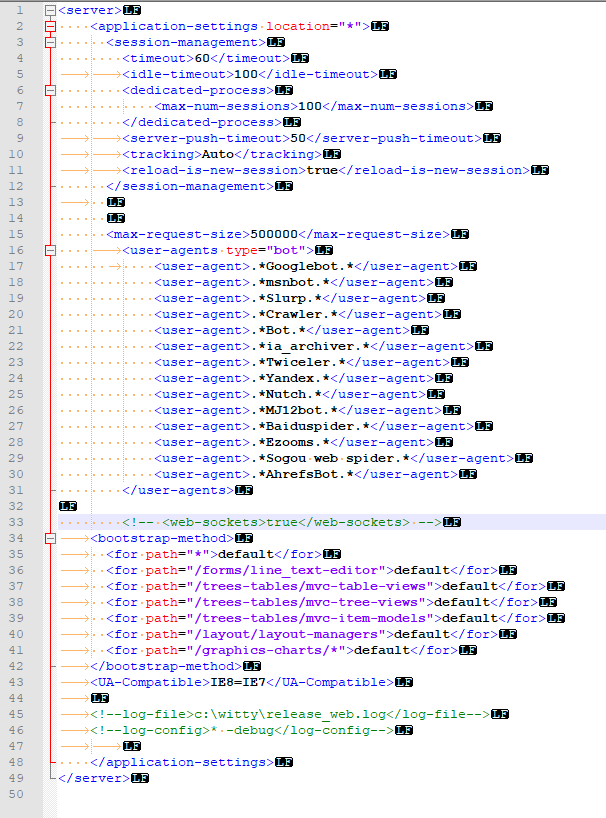Collapse the bootstrap-method fold marker on line 34
The image size is (606, 818).
point(50,538)
